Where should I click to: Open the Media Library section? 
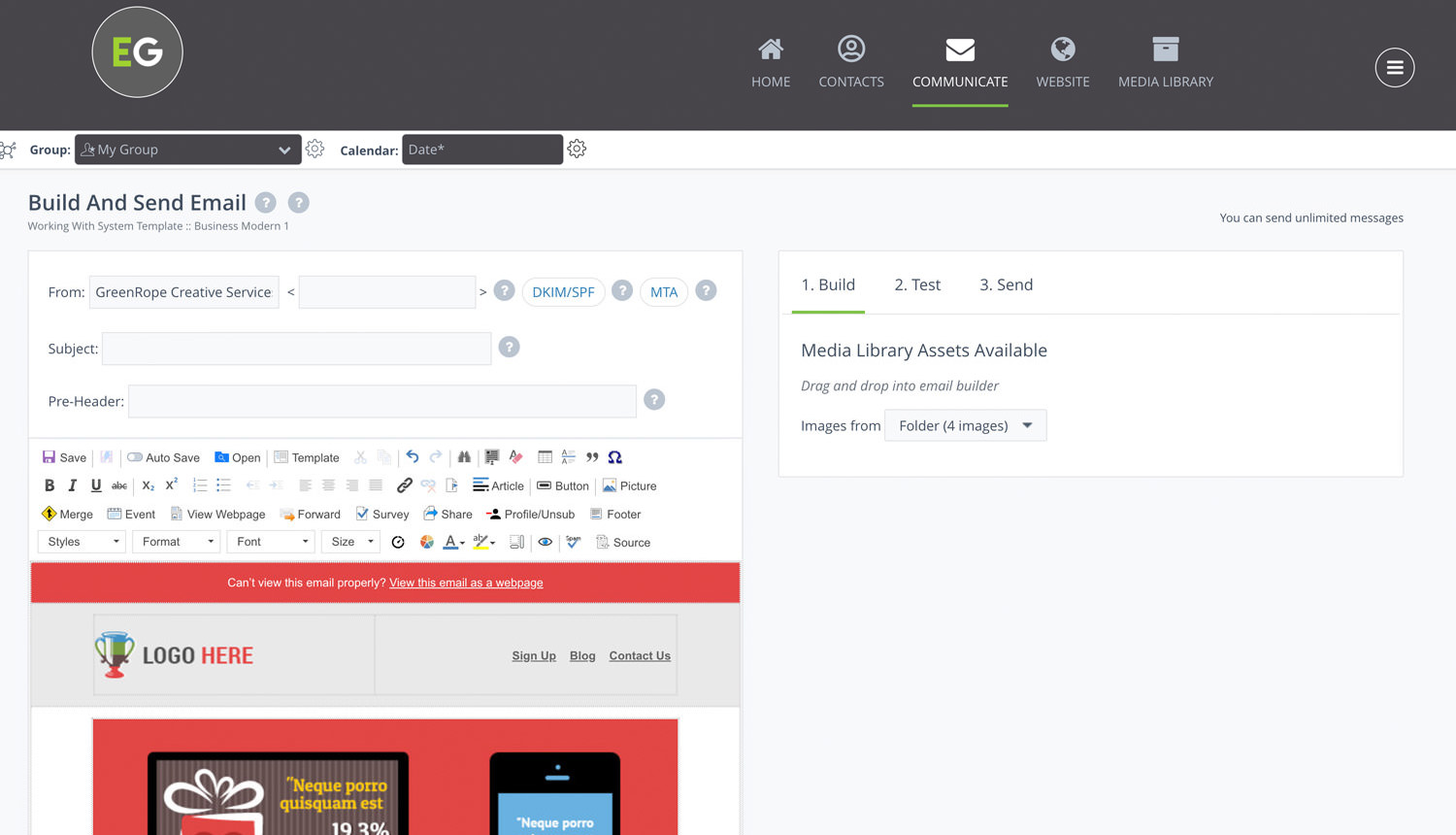[1166, 63]
